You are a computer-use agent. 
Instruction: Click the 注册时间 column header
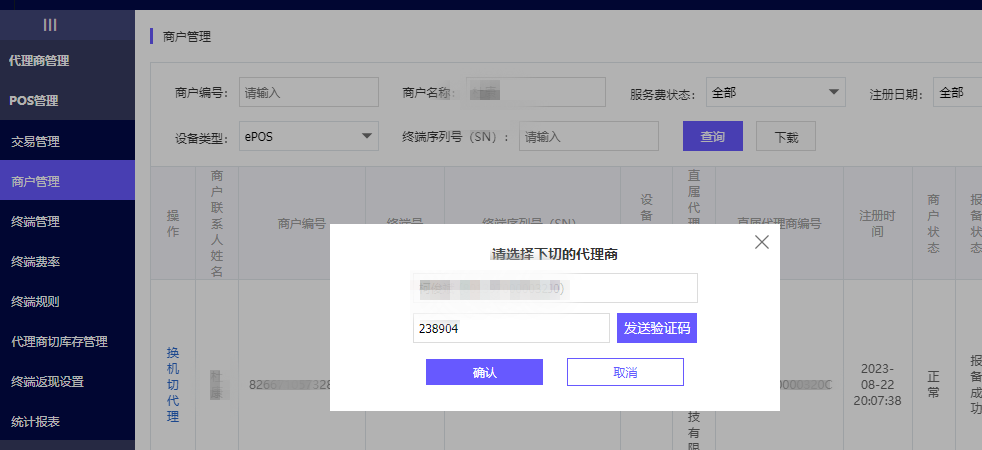(877, 223)
